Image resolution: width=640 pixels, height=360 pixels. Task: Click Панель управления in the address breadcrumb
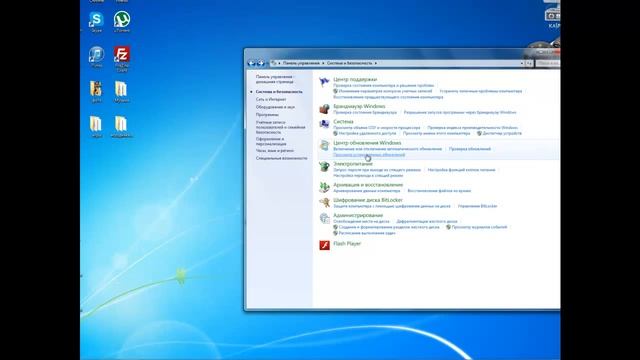(x=301, y=63)
